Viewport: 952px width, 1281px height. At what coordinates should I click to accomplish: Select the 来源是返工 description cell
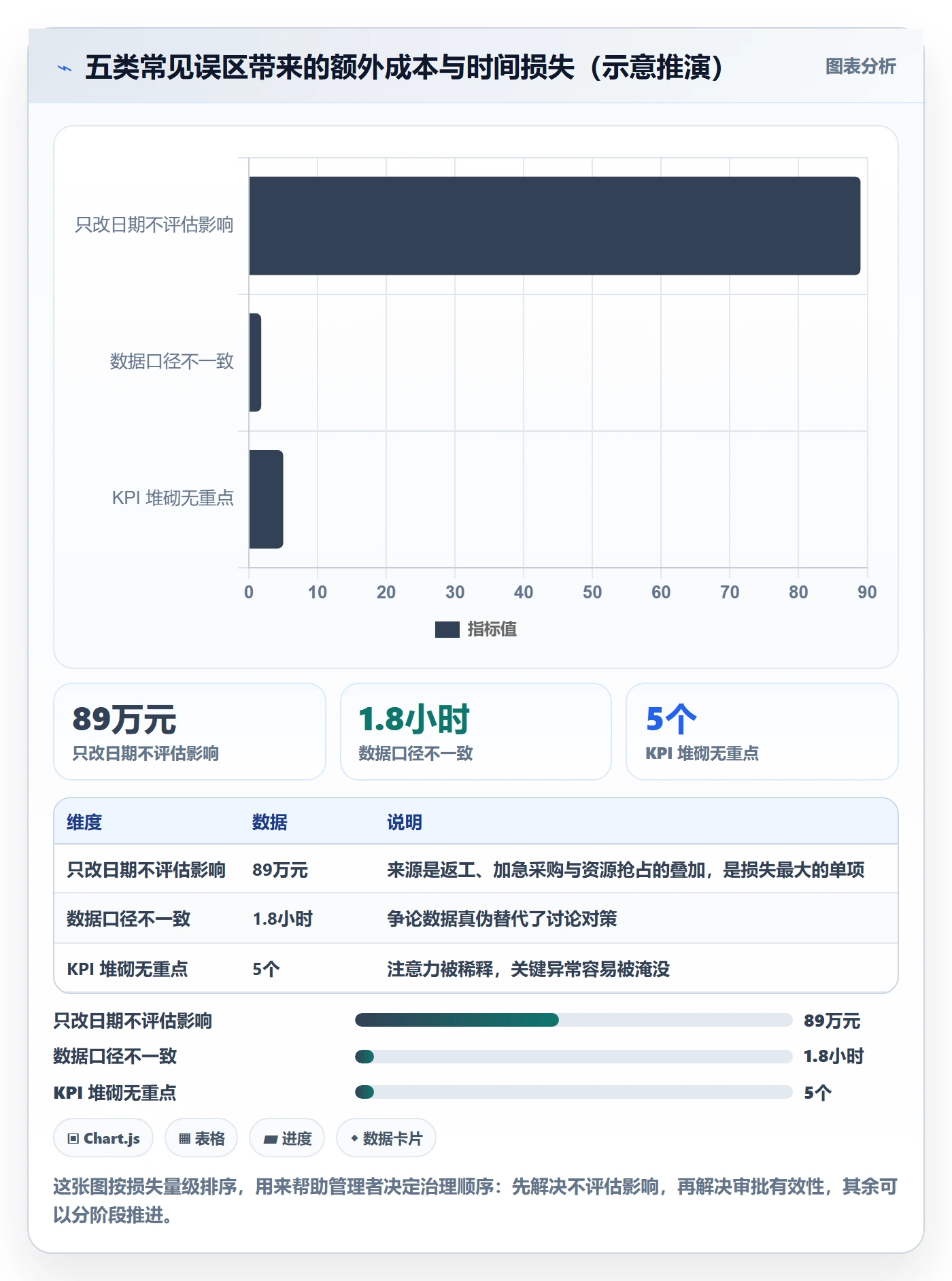pos(626,870)
